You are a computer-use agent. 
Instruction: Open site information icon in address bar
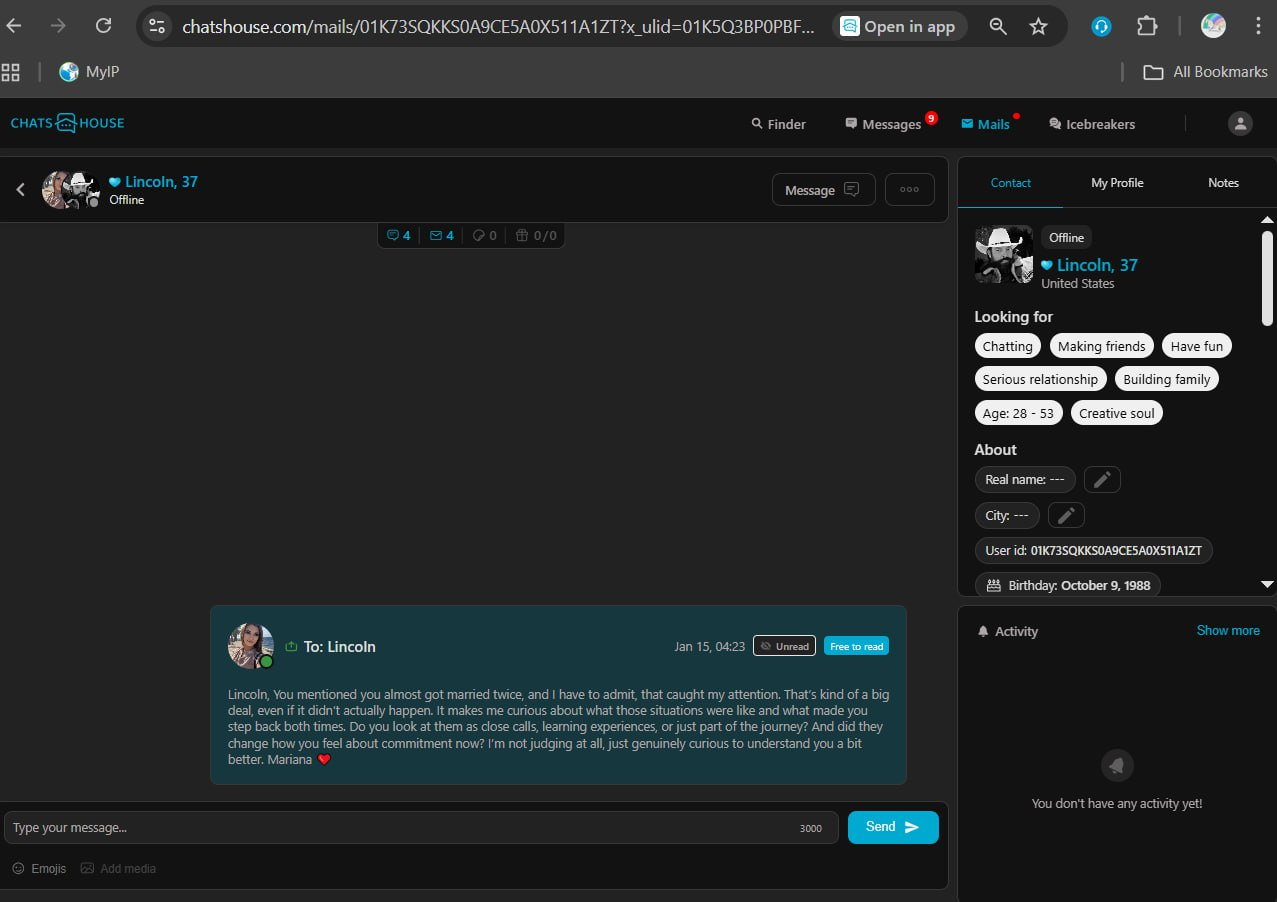156,26
